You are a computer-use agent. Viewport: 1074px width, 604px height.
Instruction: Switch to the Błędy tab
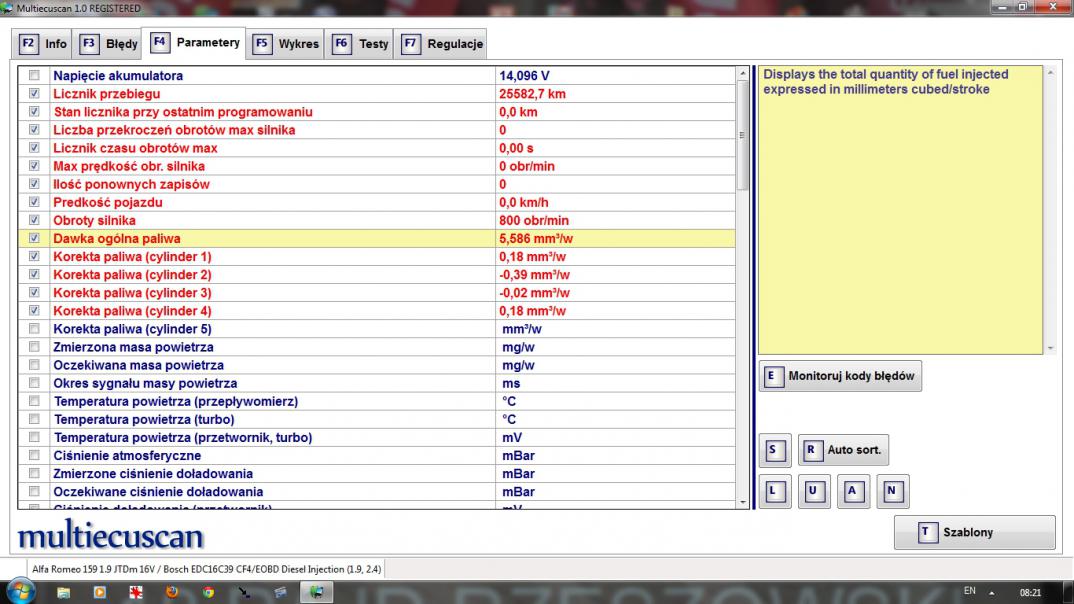pyautogui.click(x=109, y=44)
